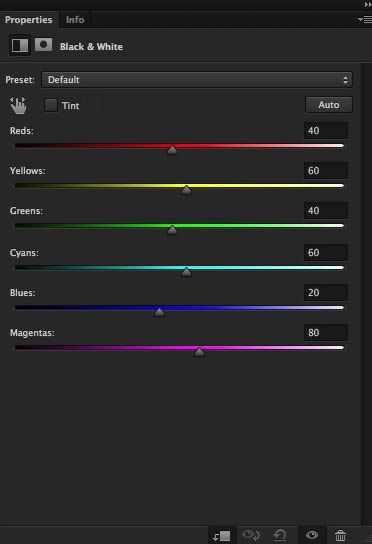Focus the Yellows value field showing 60
This screenshot has width=372, height=544.
[326, 170]
